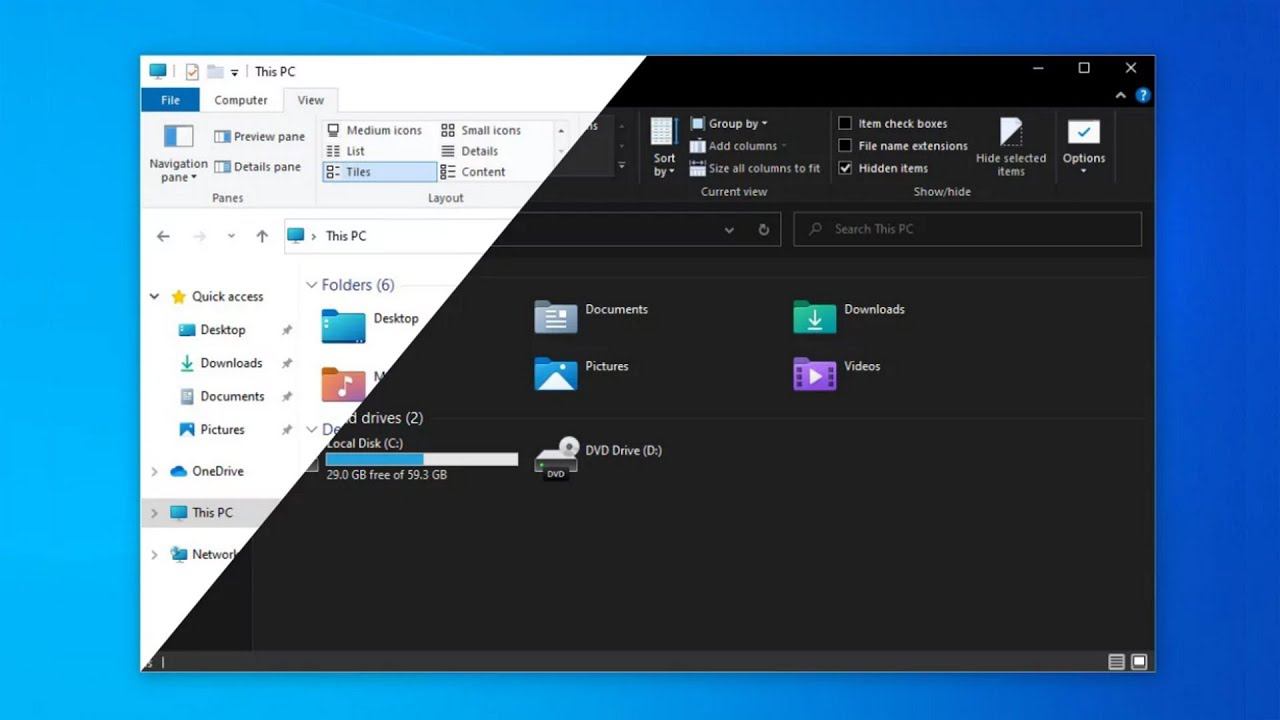Image resolution: width=1280 pixels, height=720 pixels.
Task: Open the Sort by menu
Action: 664,147
